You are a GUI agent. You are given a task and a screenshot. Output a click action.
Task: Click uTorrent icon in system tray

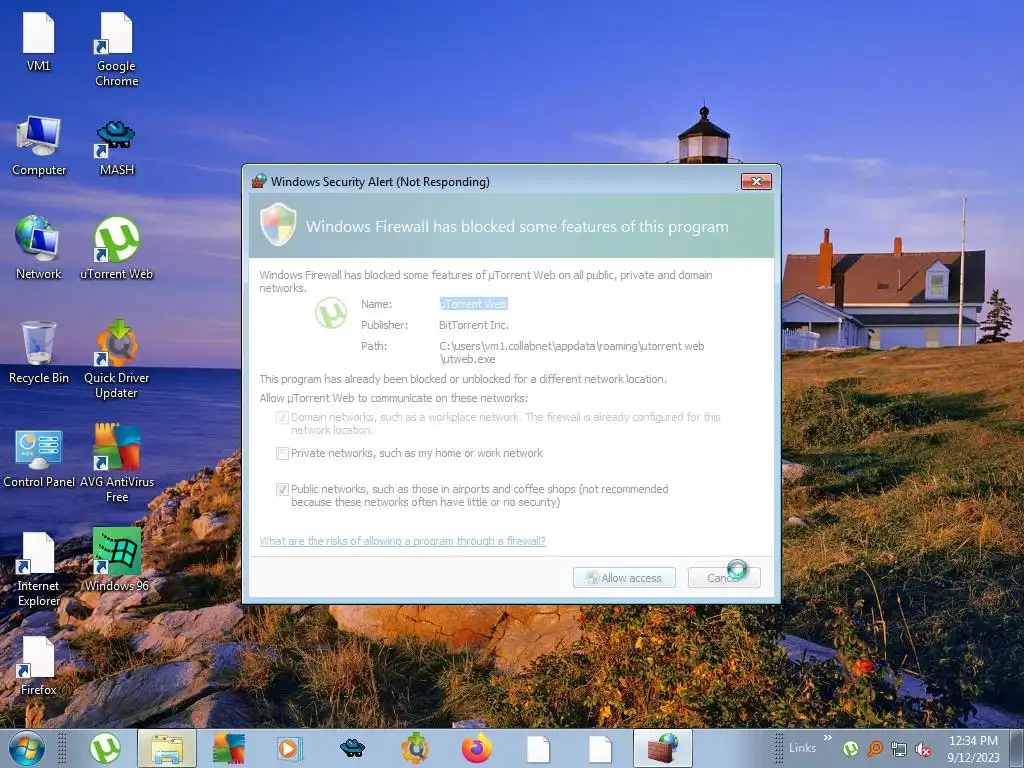[x=850, y=749]
